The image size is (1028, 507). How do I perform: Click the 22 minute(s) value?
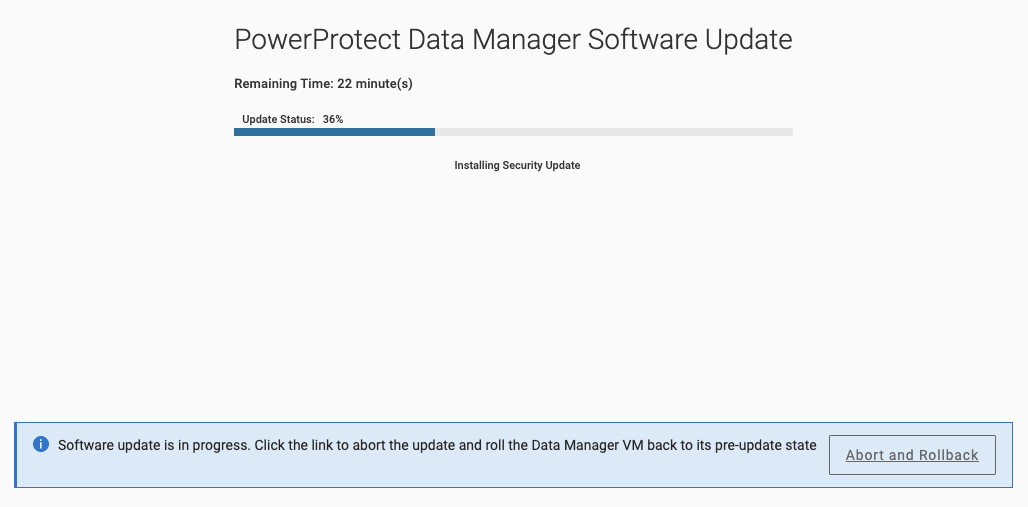[x=375, y=84]
